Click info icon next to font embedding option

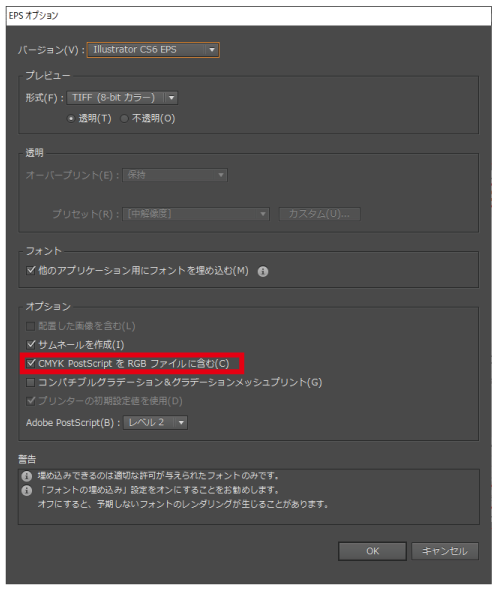click(x=263, y=271)
